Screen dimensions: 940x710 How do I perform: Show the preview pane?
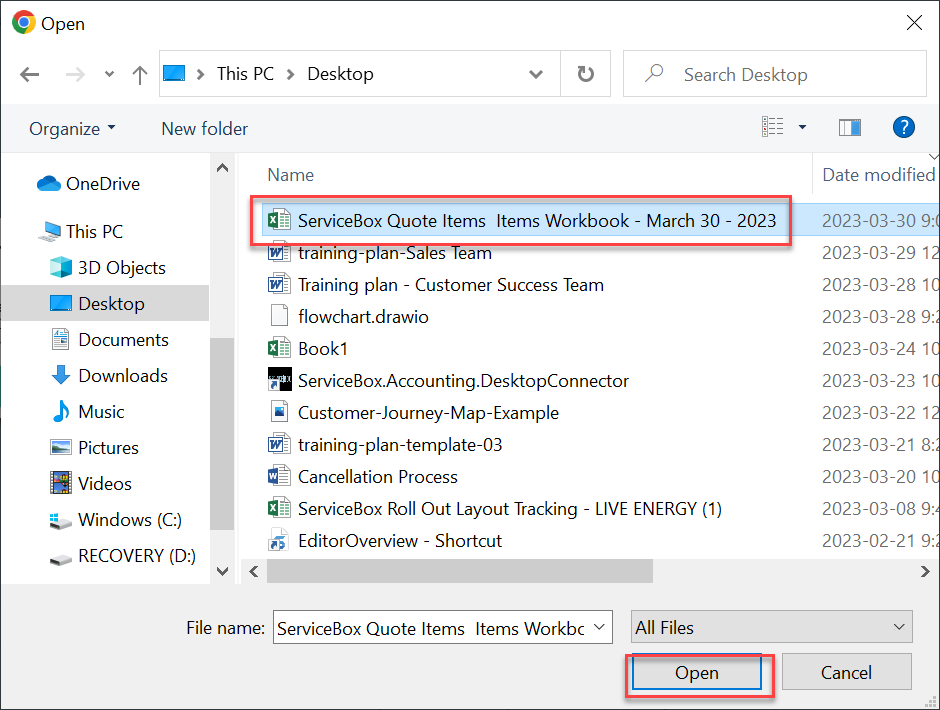849,127
